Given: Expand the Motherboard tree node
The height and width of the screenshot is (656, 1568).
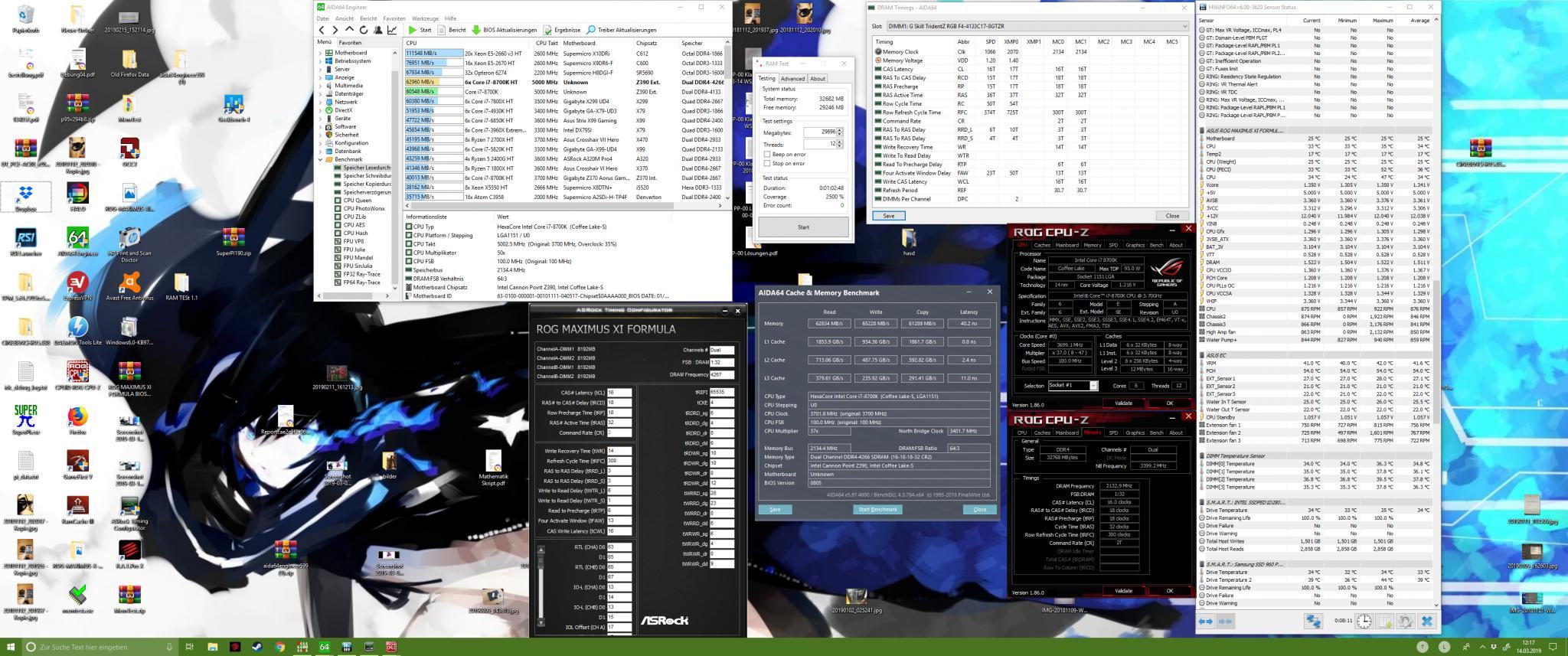Looking at the screenshot, I should (321, 53).
